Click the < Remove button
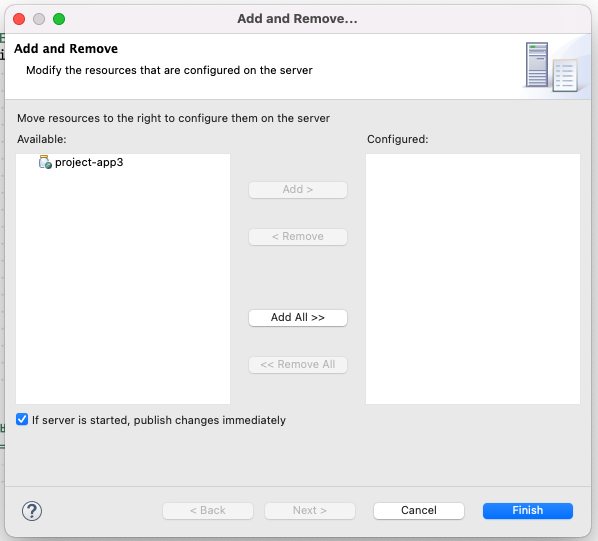The height and width of the screenshot is (541, 598). pos(298,237)
